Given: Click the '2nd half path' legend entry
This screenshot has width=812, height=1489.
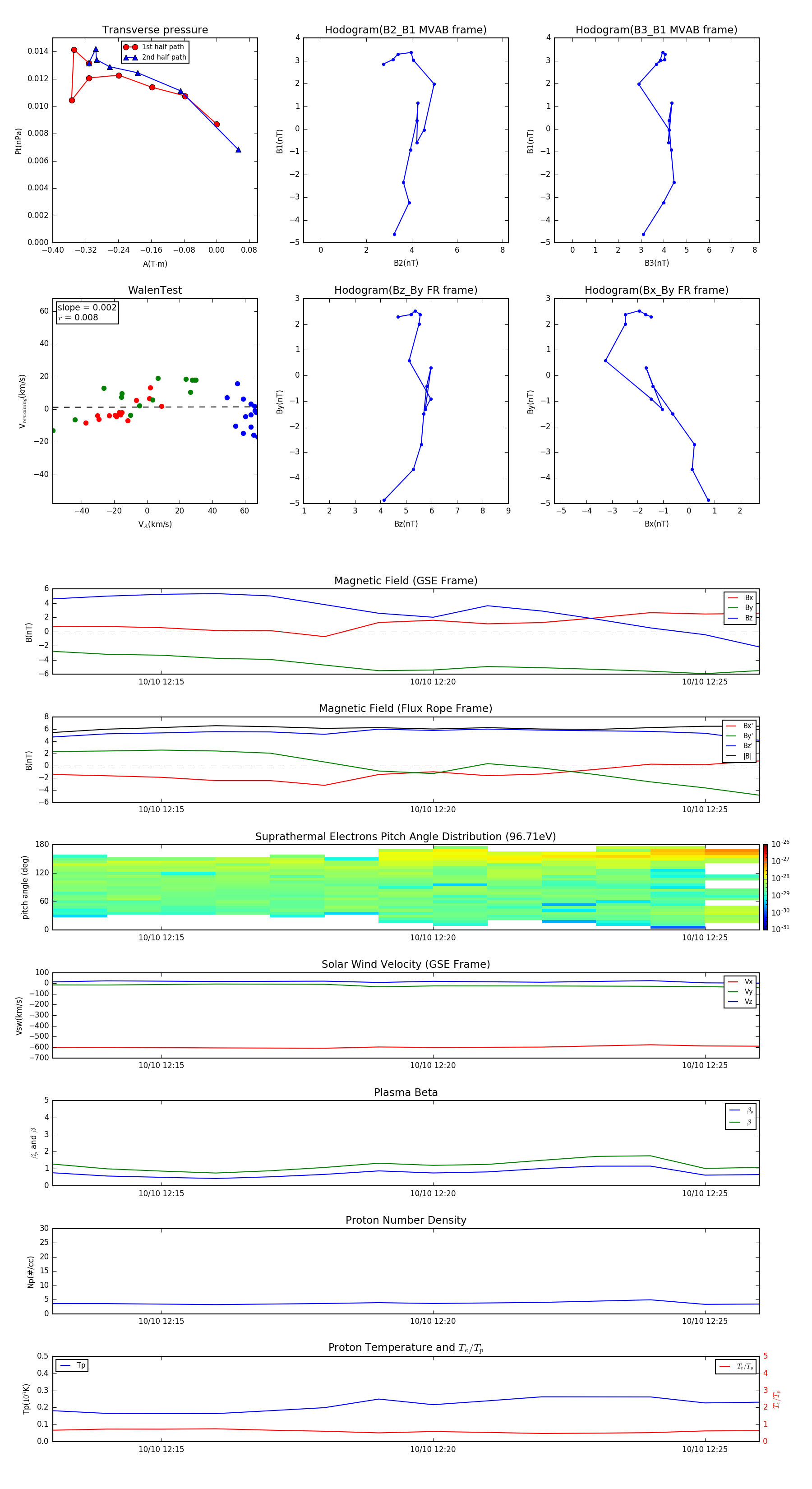Looking at the screenshot, I should (154, 57).
